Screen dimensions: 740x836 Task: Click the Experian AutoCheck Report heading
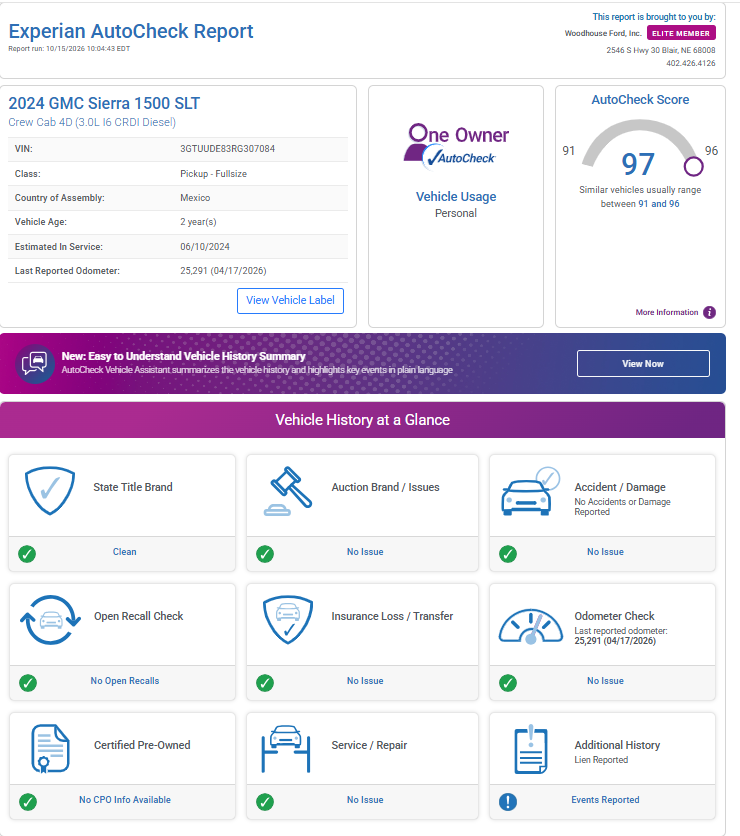click(131, 31)
